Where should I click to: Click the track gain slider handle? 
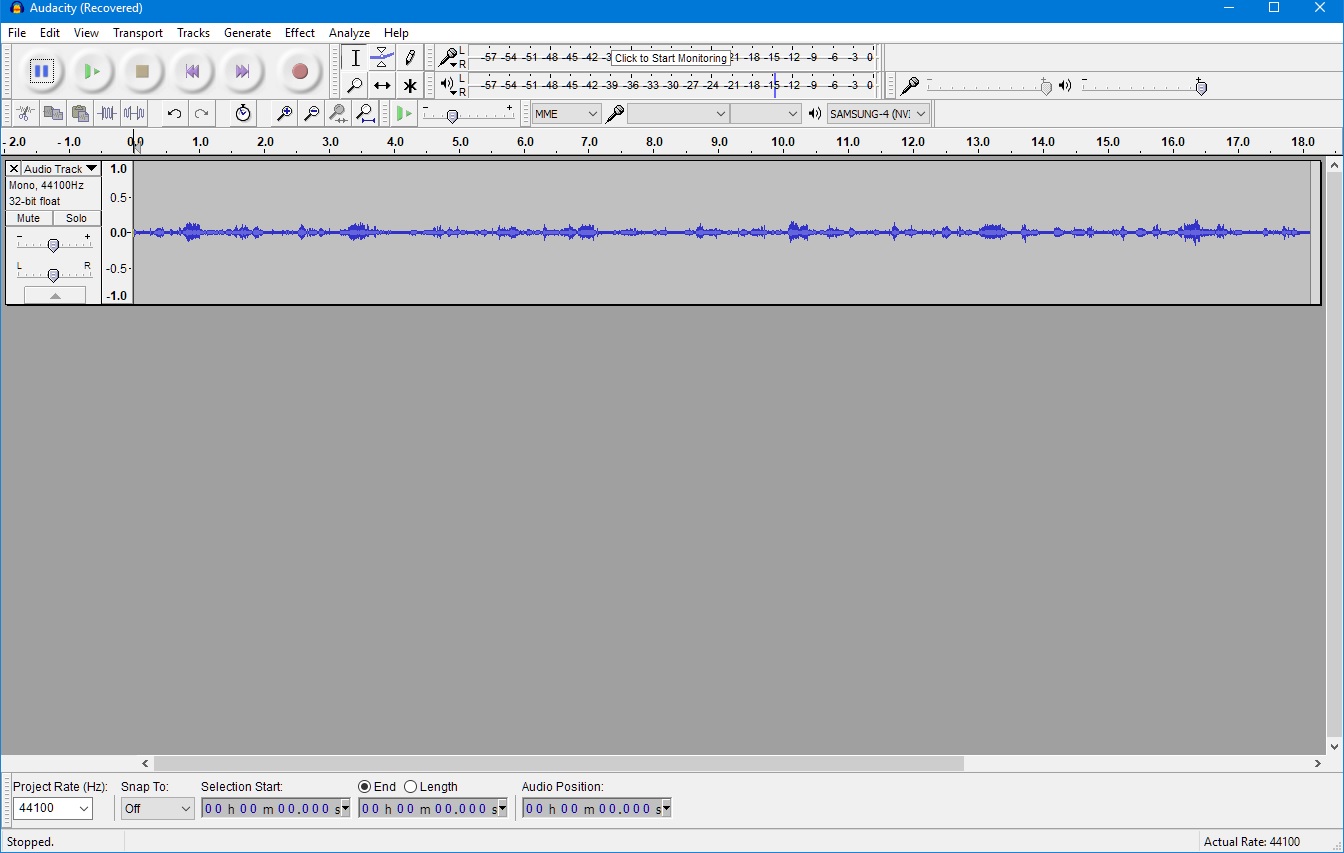pos(54,245)
